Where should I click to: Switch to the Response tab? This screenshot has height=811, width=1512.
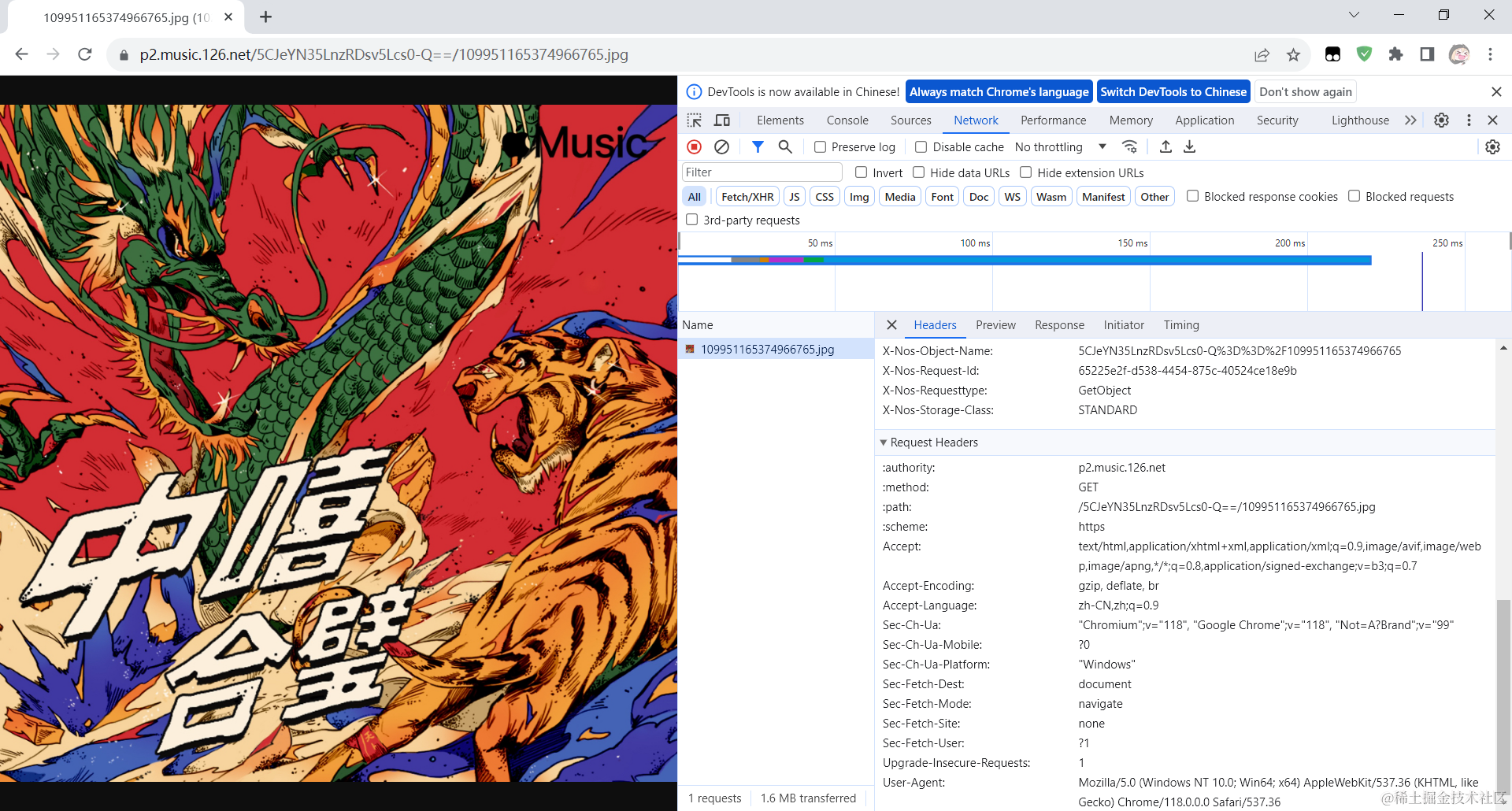click(x=1059, y=325)
